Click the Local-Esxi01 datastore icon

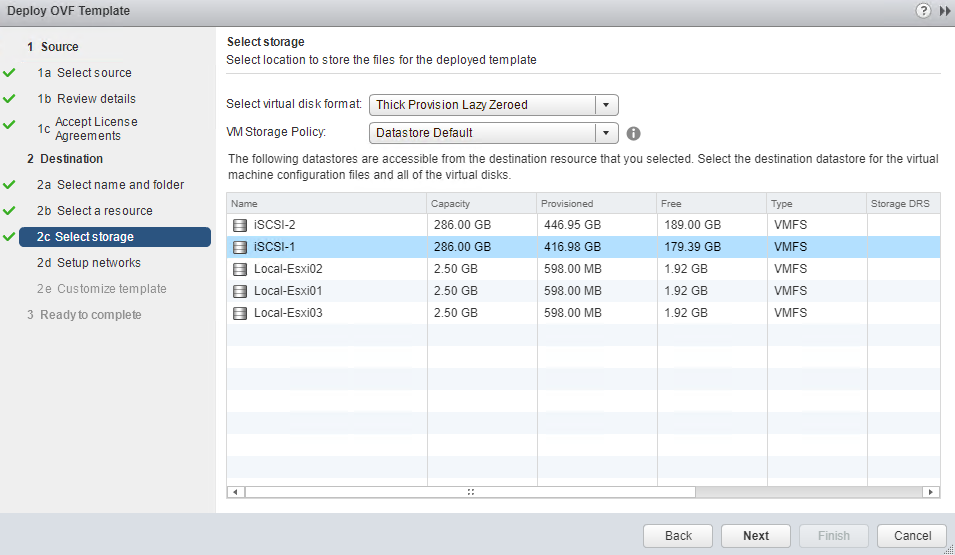[x=240, y=291]
